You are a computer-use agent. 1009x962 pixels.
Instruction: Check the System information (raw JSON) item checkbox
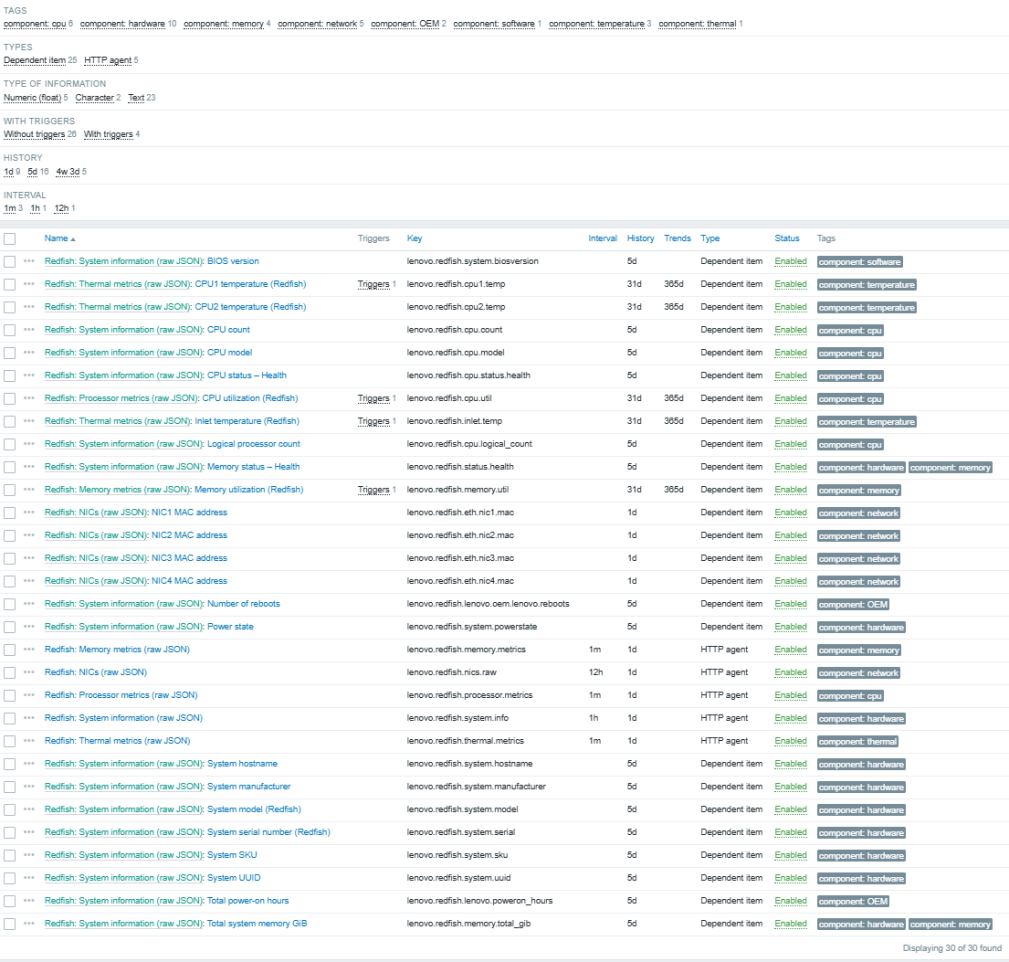[10, 719]
